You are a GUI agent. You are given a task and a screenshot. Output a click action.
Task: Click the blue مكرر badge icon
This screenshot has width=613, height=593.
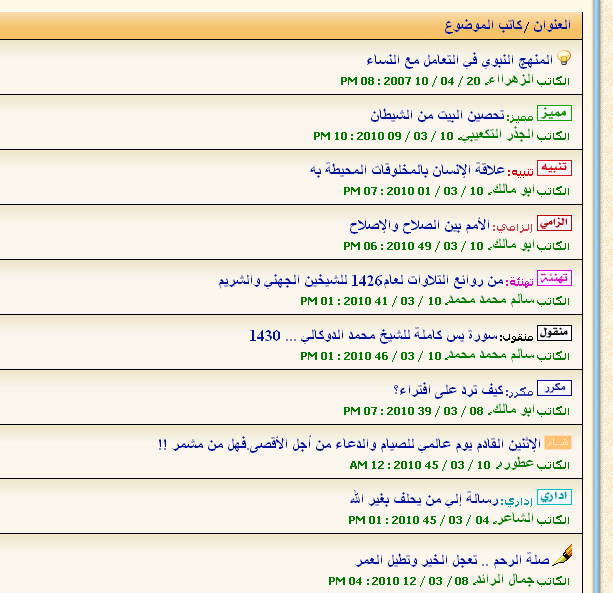[x=554, y=388]
